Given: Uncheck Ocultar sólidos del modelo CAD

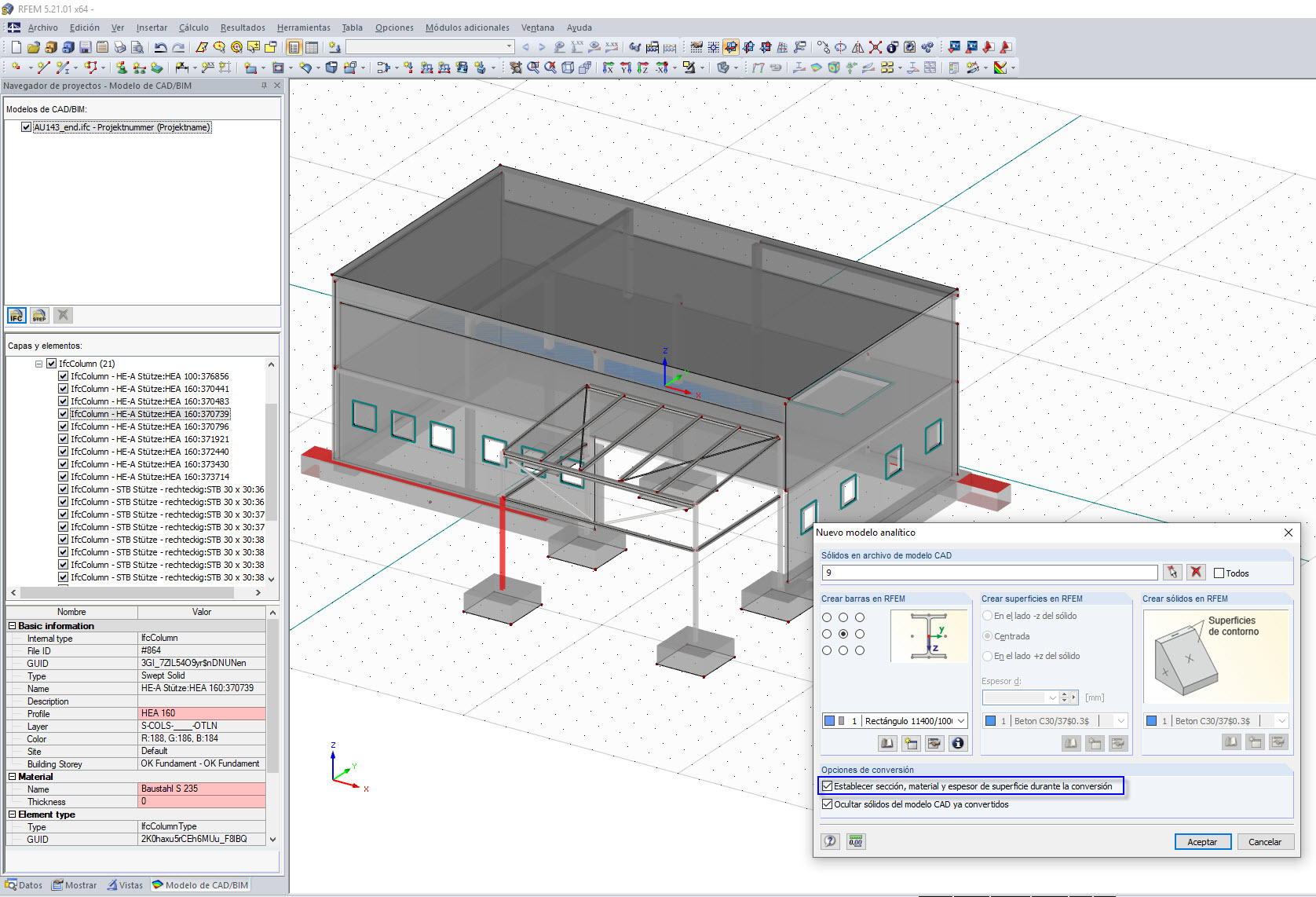Looking at the screenshot, I should click(828, 804).
